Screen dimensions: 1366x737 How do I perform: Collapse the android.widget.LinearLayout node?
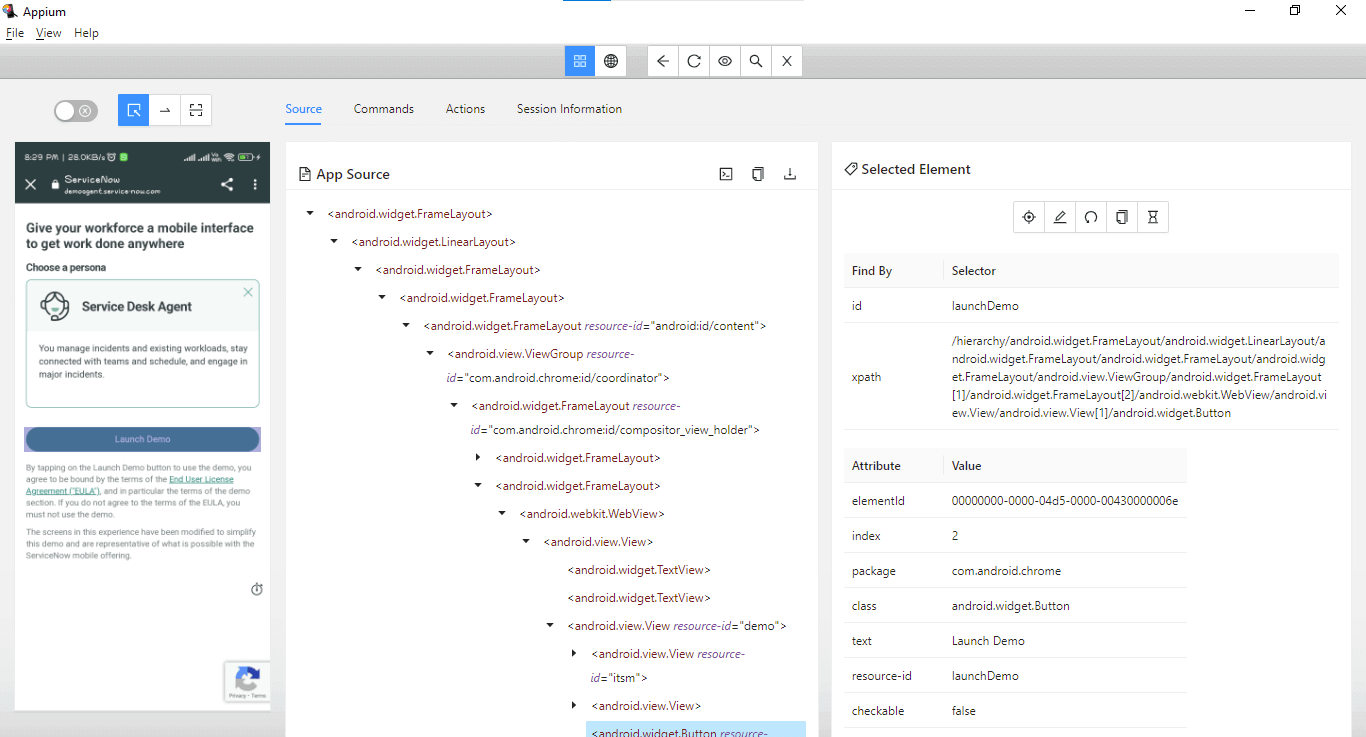(334, 242)
